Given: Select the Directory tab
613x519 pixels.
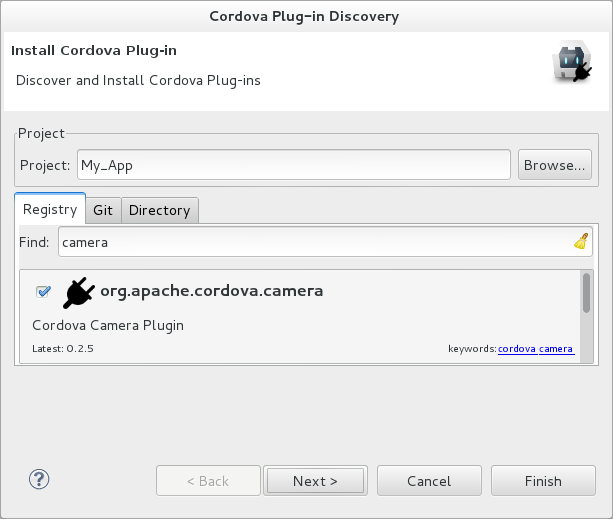Looking at the screenshot, I should 159,210.
